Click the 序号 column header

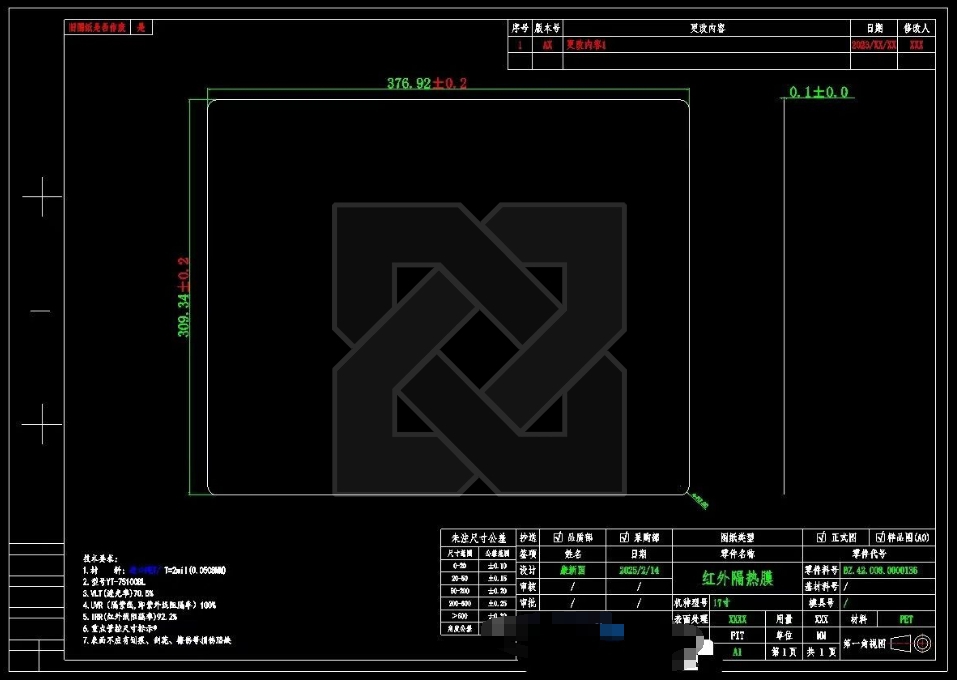(520, 28)
